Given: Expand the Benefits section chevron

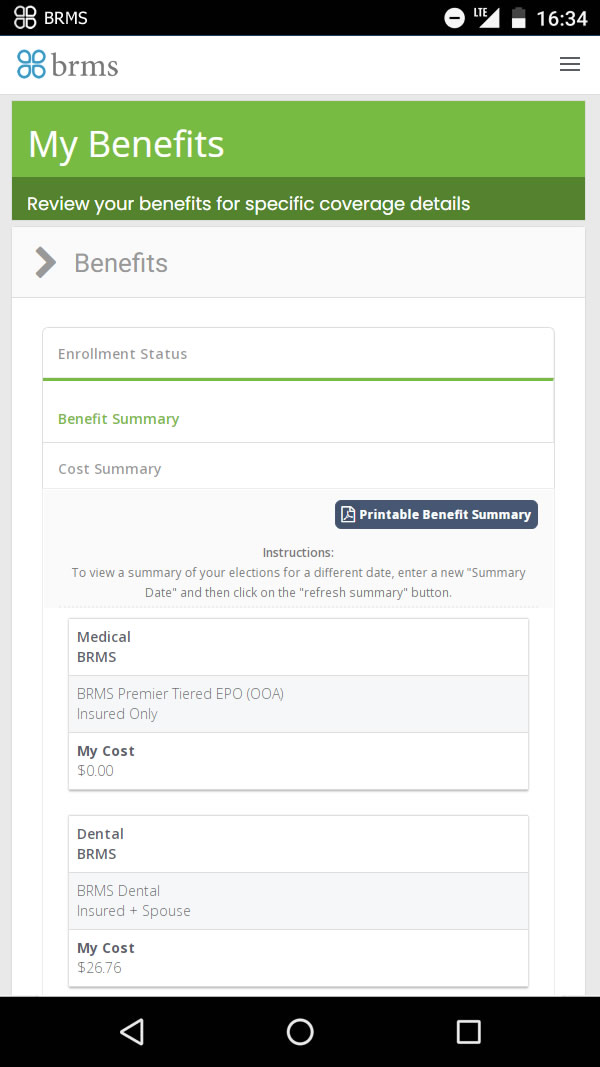Looking at the screenshot, I should point(45,263).
